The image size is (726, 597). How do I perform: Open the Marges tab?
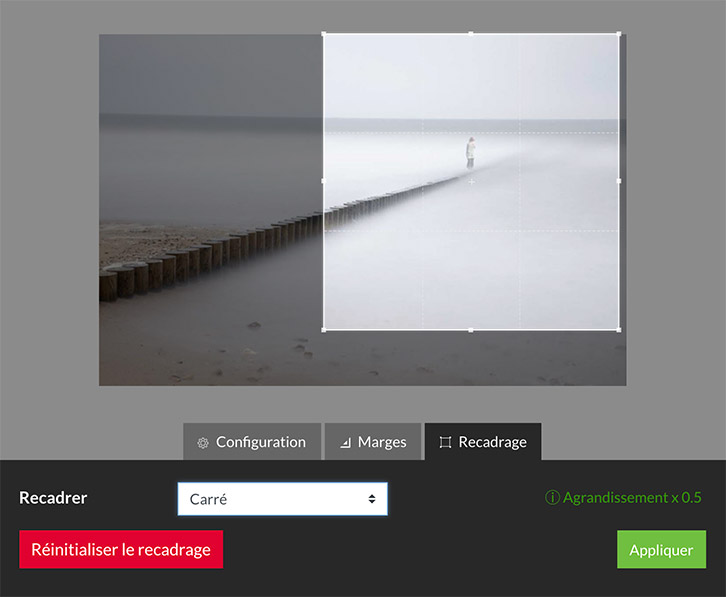pyautogui.click(x=372, y=442)
